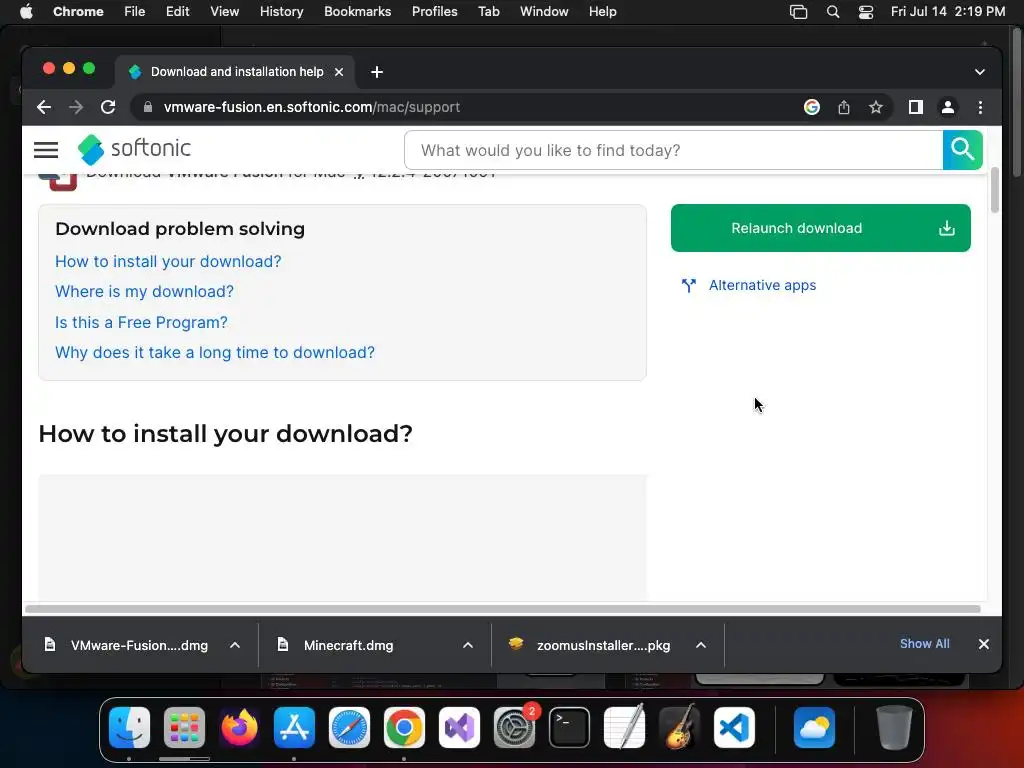Expand the Minecraft.dmg options chevron

pyautogui.click(x=468, y=645)
